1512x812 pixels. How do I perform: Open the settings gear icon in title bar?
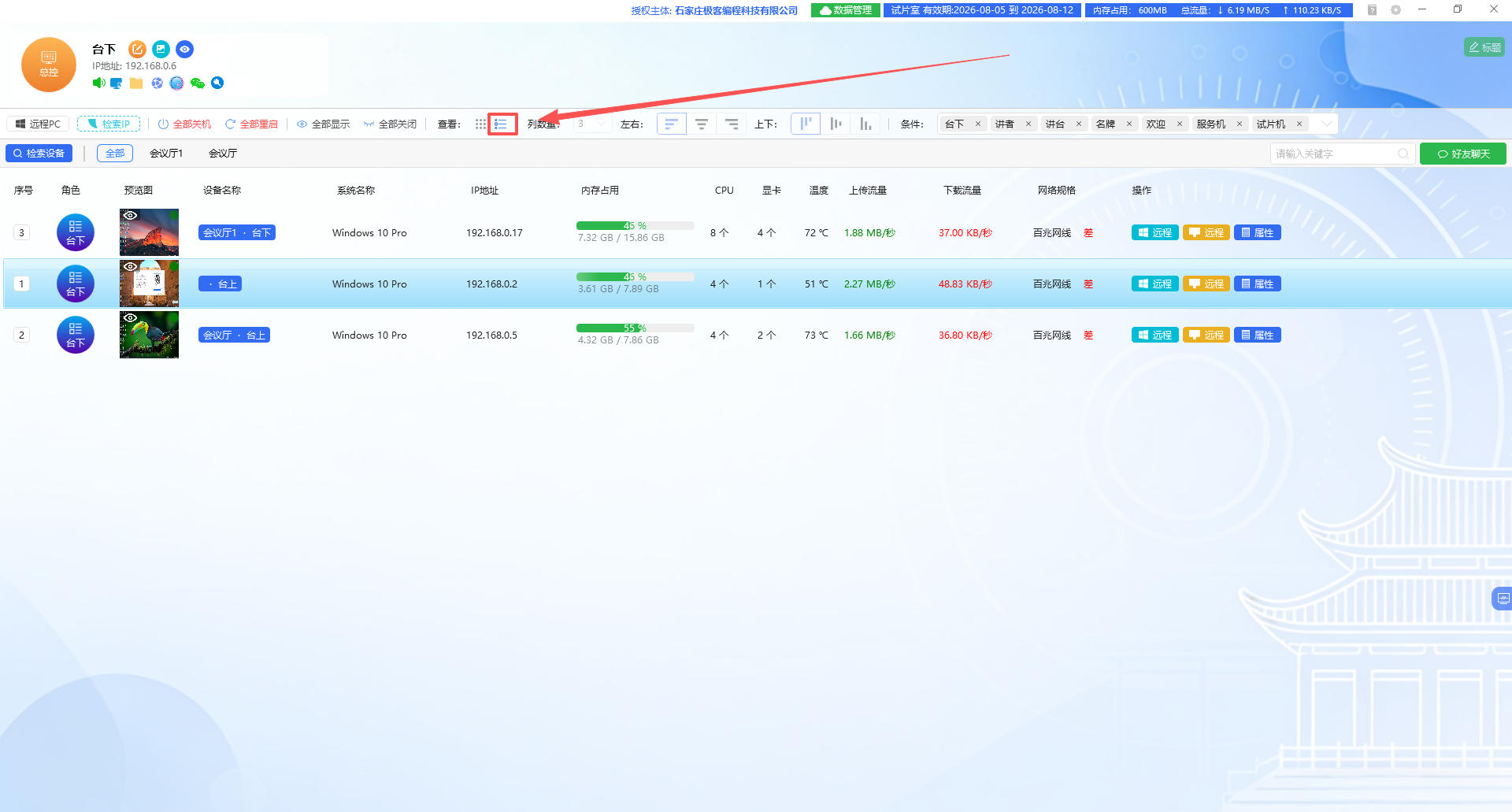coord(1395,10)
